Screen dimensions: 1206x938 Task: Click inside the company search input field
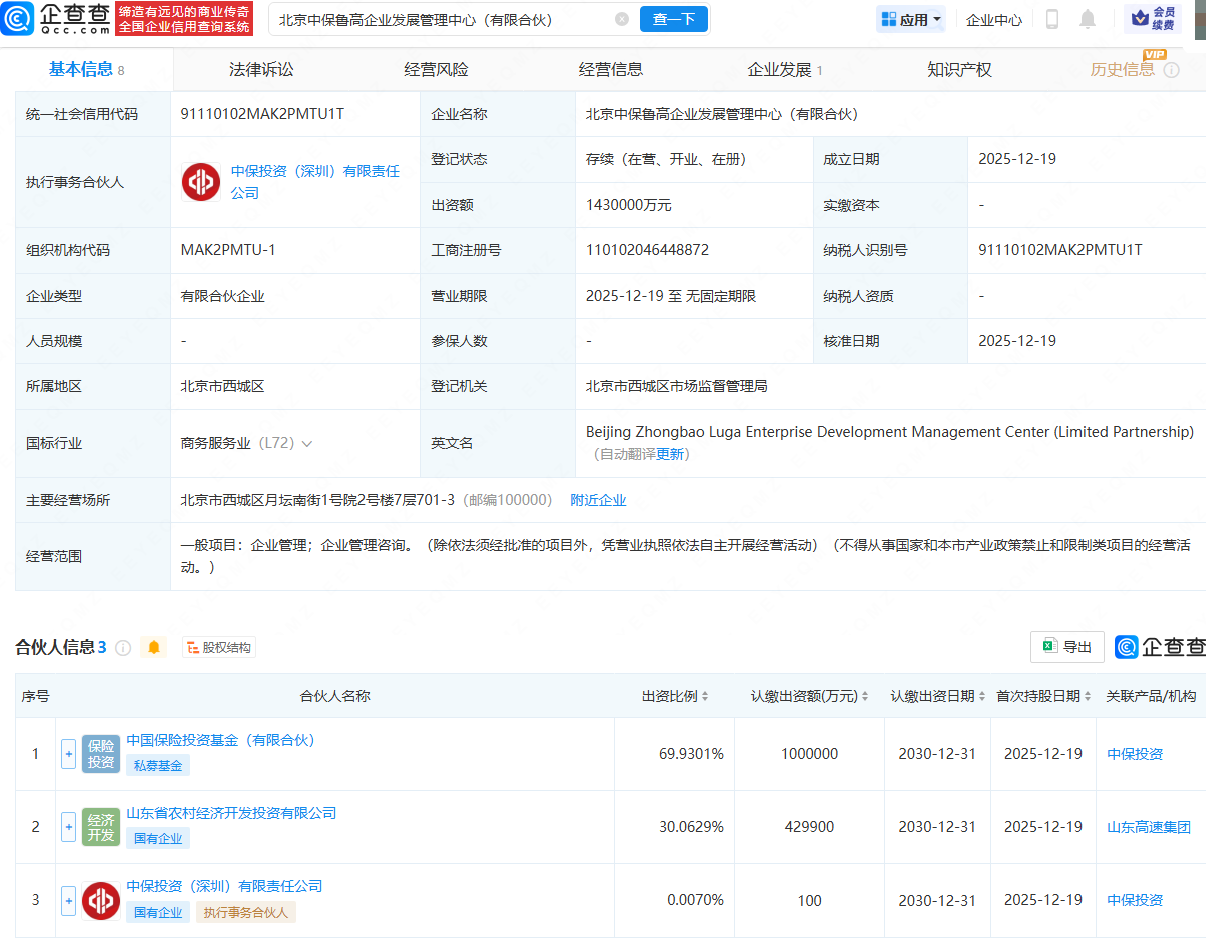[430, 19]
